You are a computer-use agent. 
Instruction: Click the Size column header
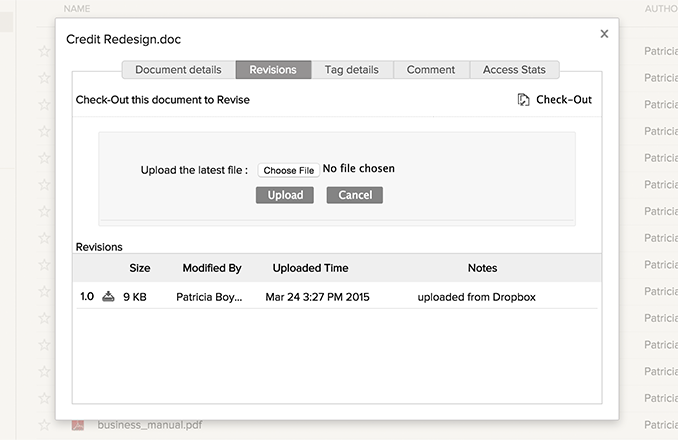[x=140, y=268]
